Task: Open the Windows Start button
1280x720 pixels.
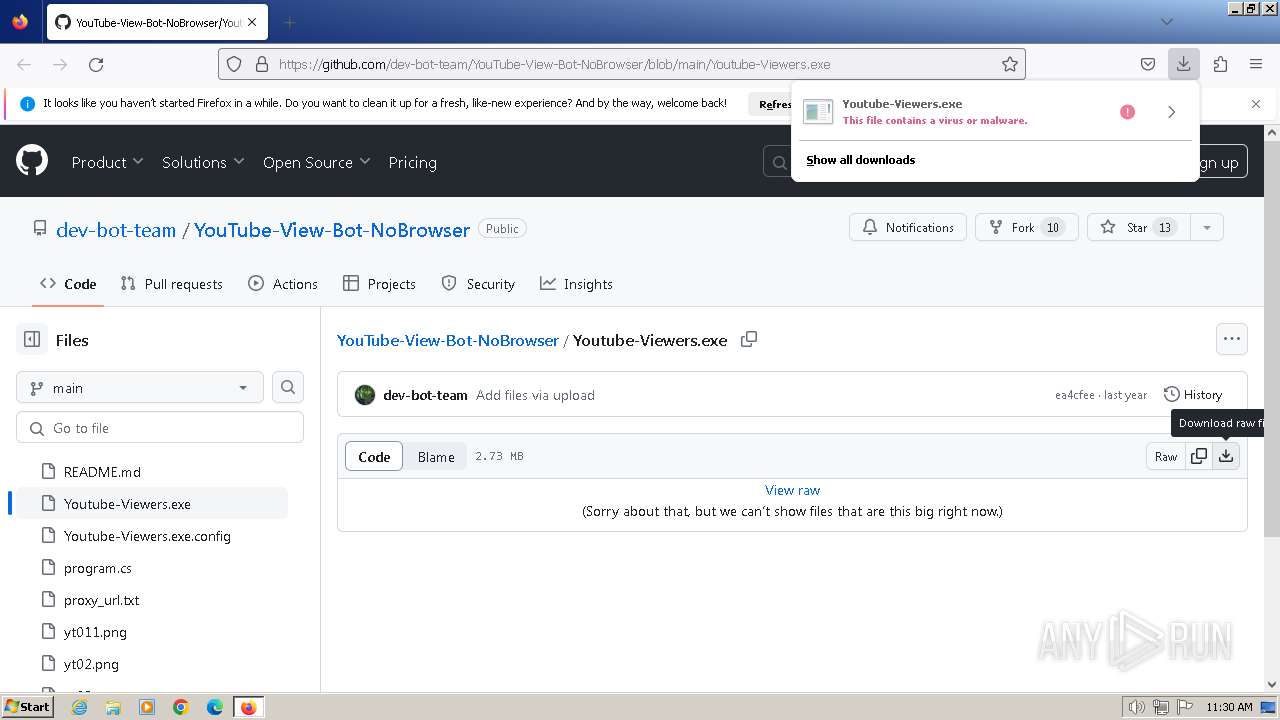Action: 27,707
